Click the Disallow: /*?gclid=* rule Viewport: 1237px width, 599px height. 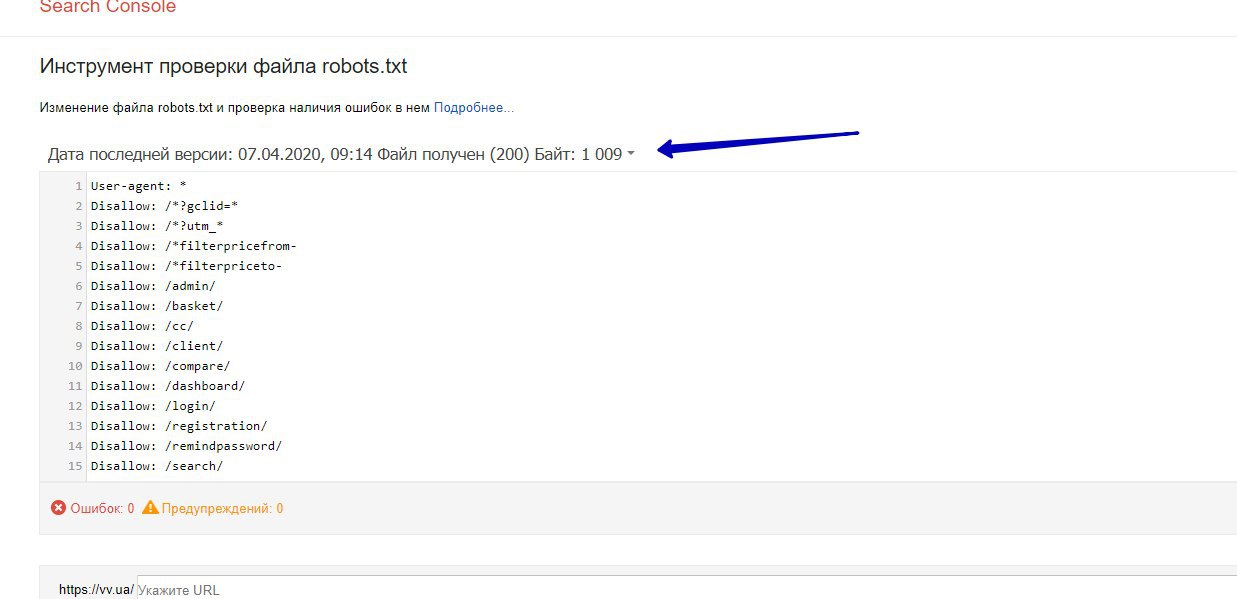164,206
